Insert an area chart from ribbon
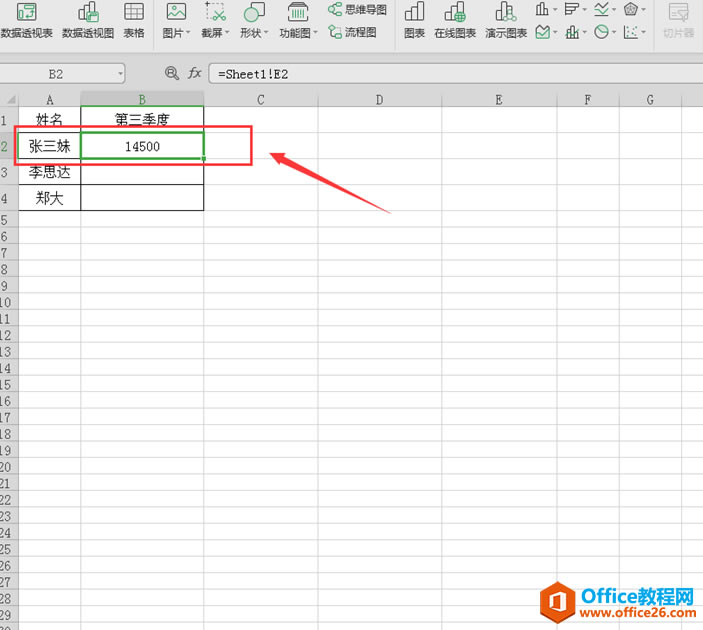703x630 pixels. [542, 32]
